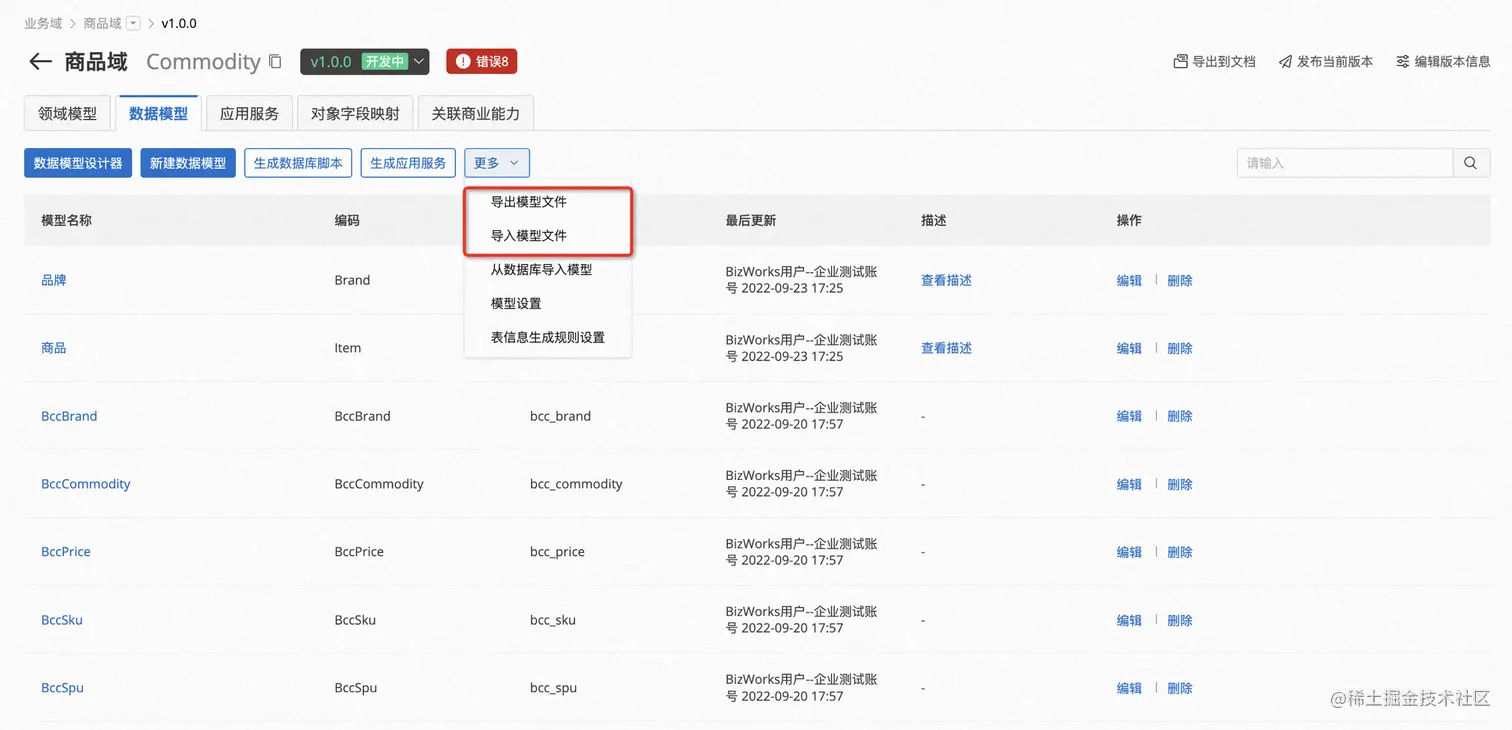Click 业务域 in the breadcrumb
Viewport: 1512px width, 730px height.
coord(42,23)
